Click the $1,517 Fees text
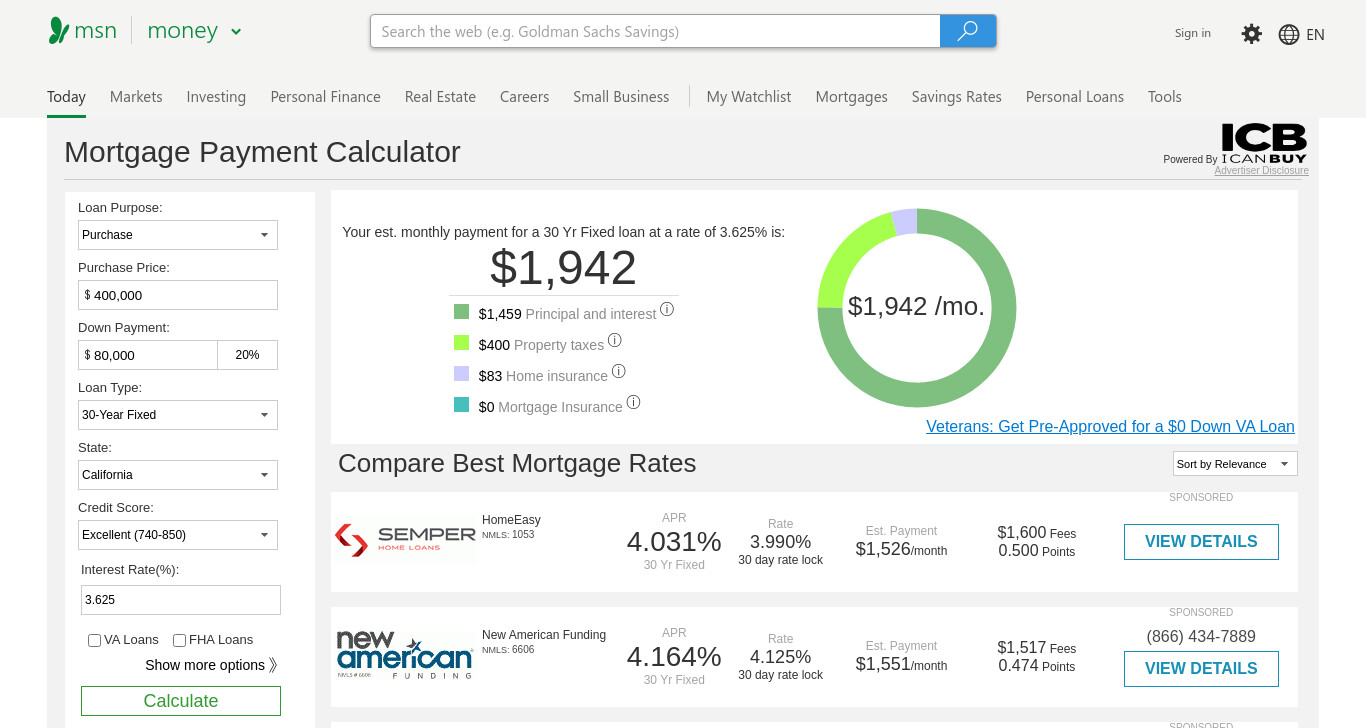 [x=1037, y=648]
